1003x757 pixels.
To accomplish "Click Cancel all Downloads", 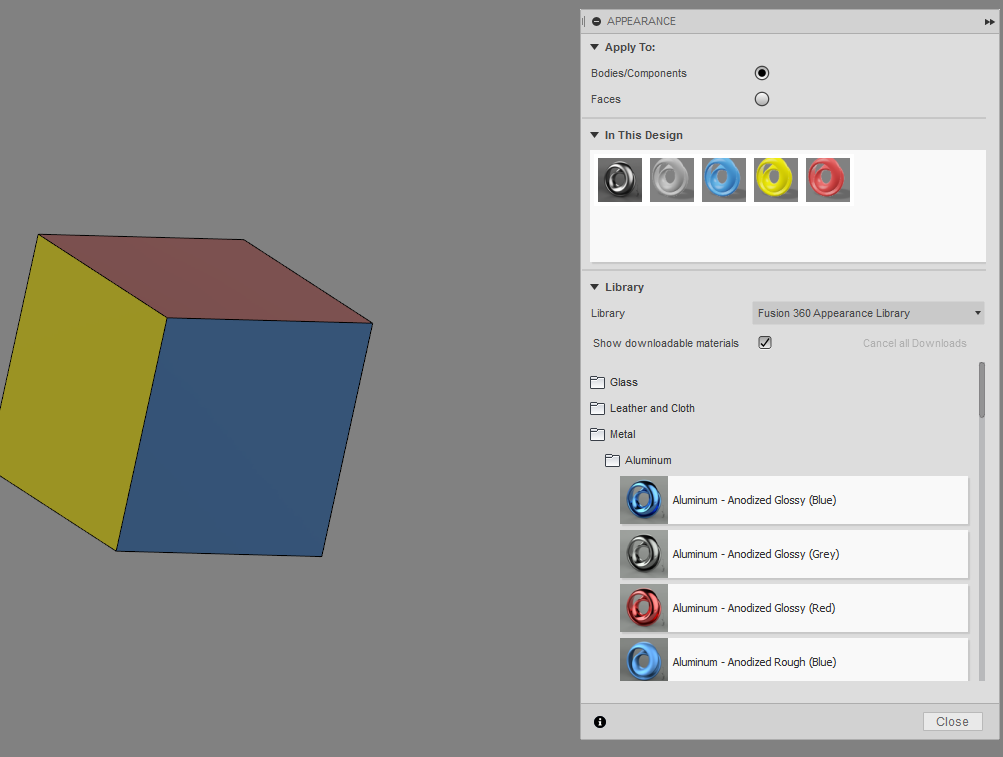I will click(913, 343).
